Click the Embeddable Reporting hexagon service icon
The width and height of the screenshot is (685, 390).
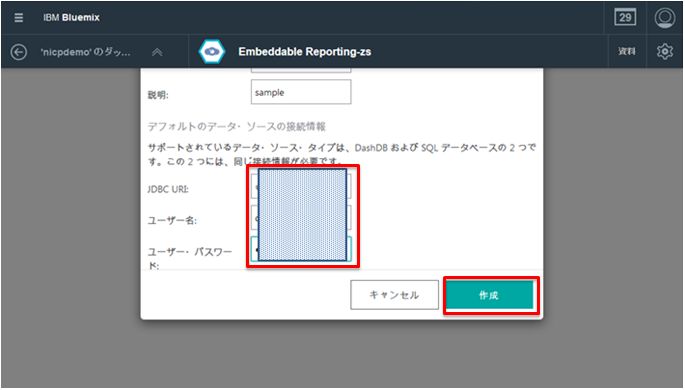tap(212, 52)
